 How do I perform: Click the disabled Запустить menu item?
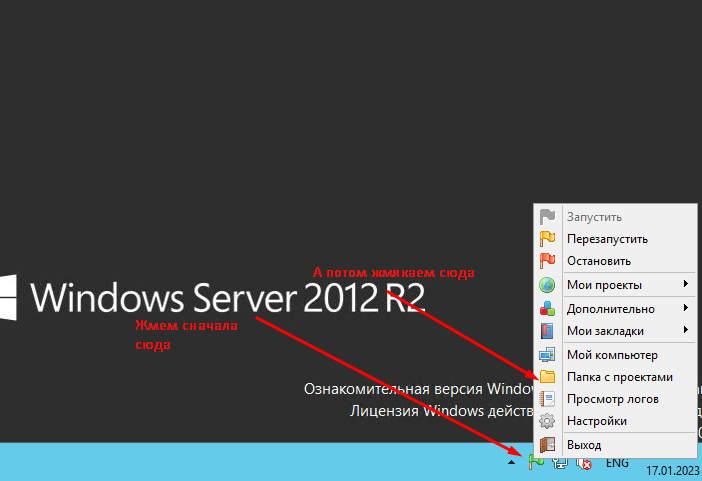[x=615, y=217]
